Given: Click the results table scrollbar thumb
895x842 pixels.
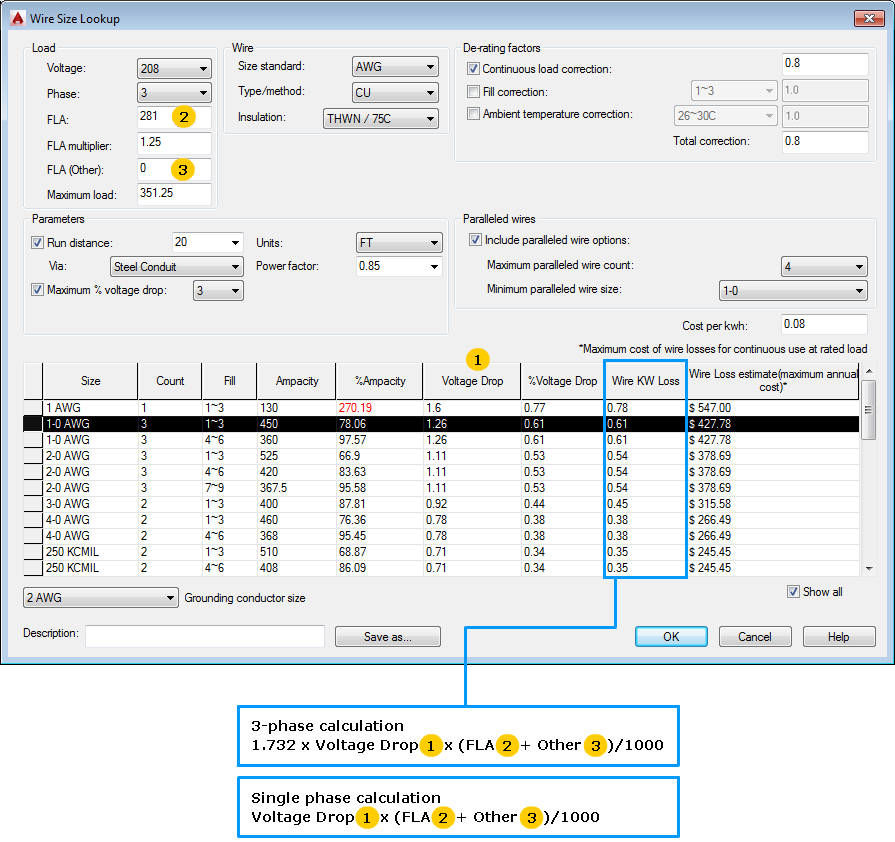Looking at the screenshot, I should [869, 409].
